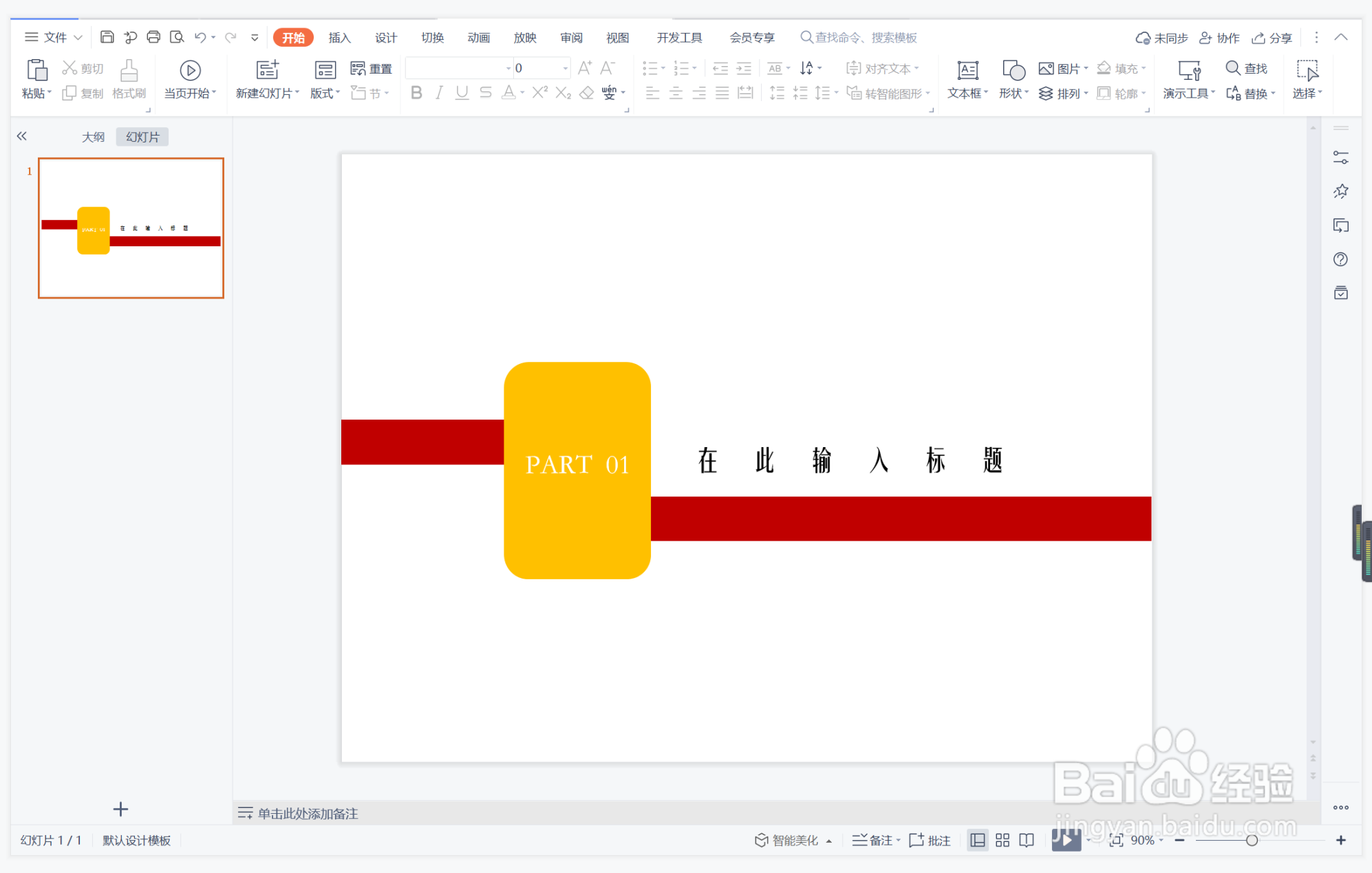
Task: Click the Smart Beautify (智能美化) button
Action: [x=787, y=840]
